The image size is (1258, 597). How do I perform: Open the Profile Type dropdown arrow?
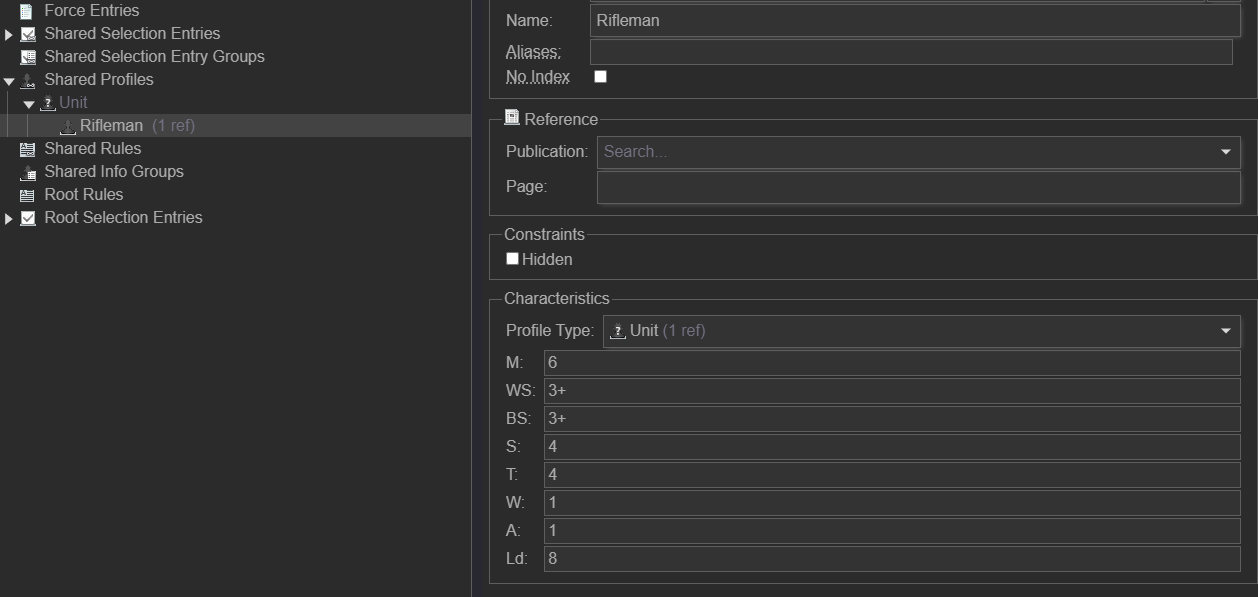(1226, 331)
